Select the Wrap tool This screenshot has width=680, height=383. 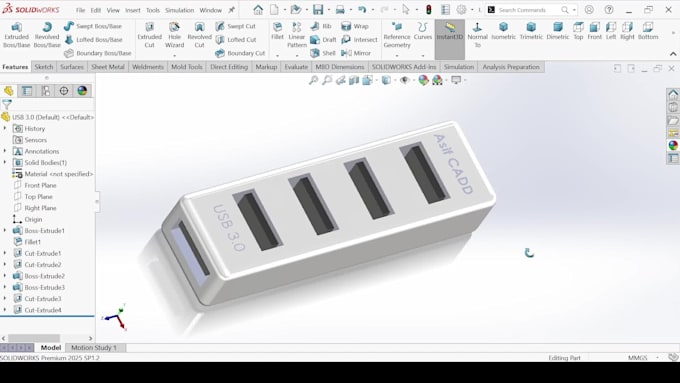[355, 26]
